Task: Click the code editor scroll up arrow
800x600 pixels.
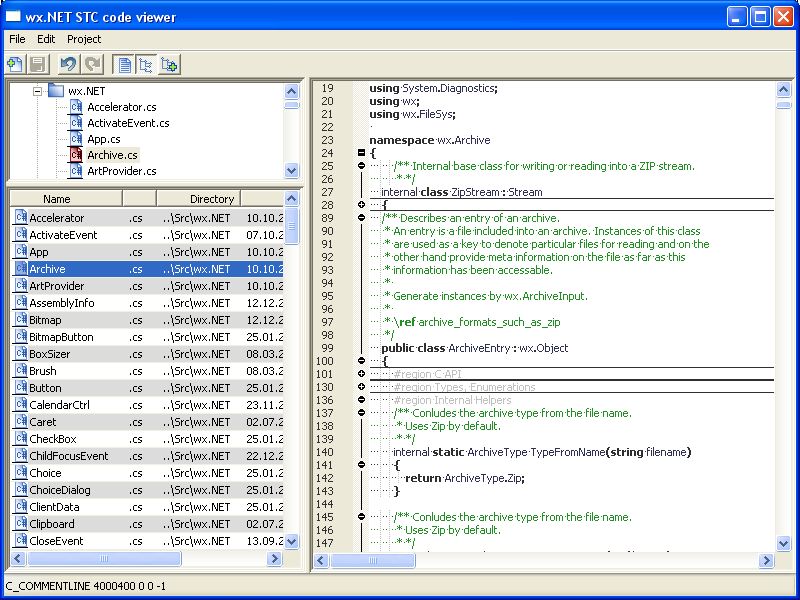Action: (x=784, y=90)
